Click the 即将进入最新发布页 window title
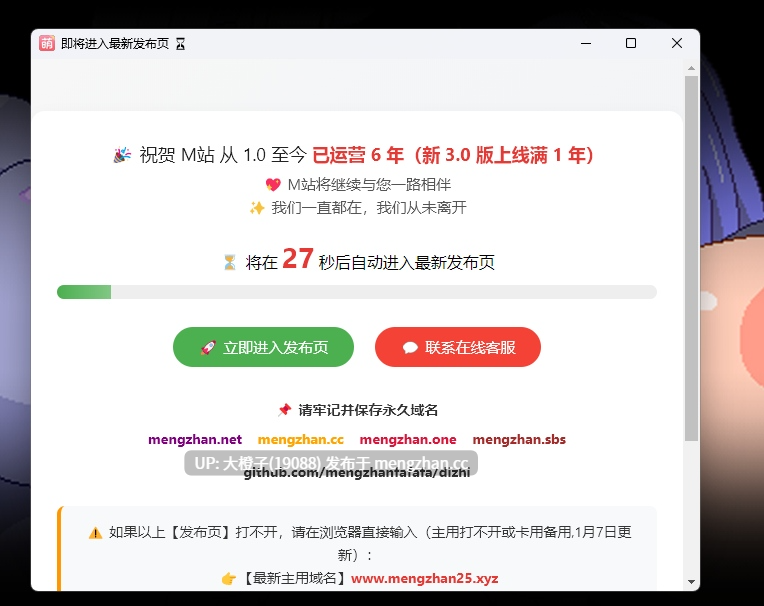Image resolution: width=764 pixels, height=606 pixels. coord(115,44)
